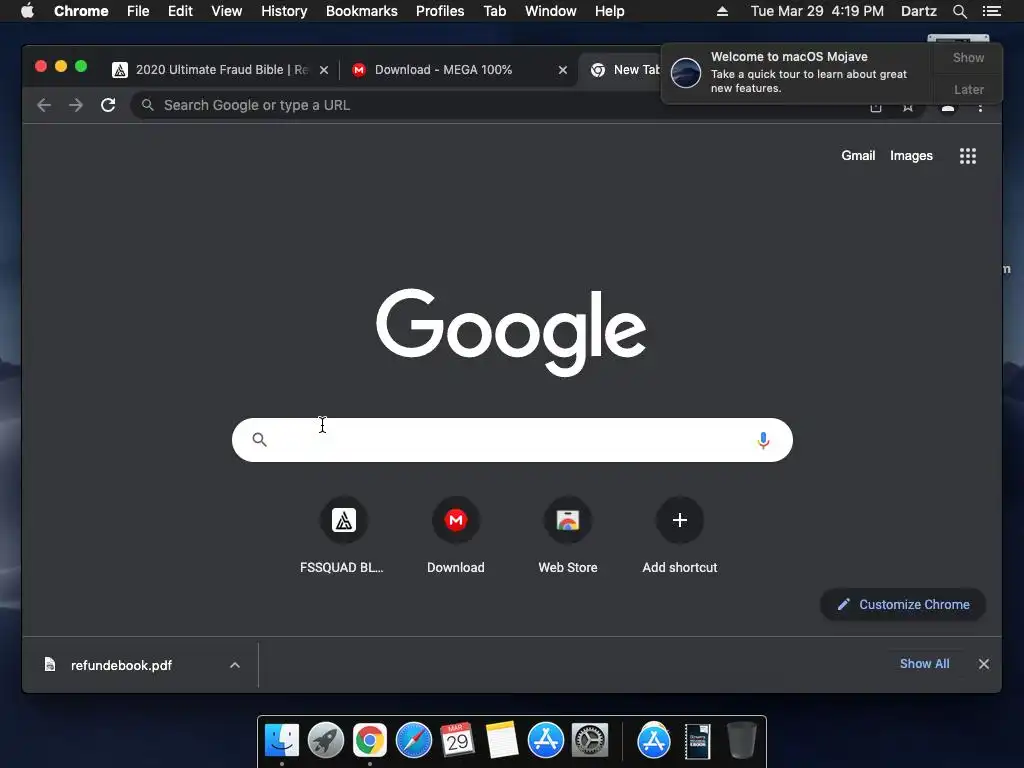This screenshot has height=768, width=1024.
Task: Open Finder from the Dock
Action: click(281, 741)
